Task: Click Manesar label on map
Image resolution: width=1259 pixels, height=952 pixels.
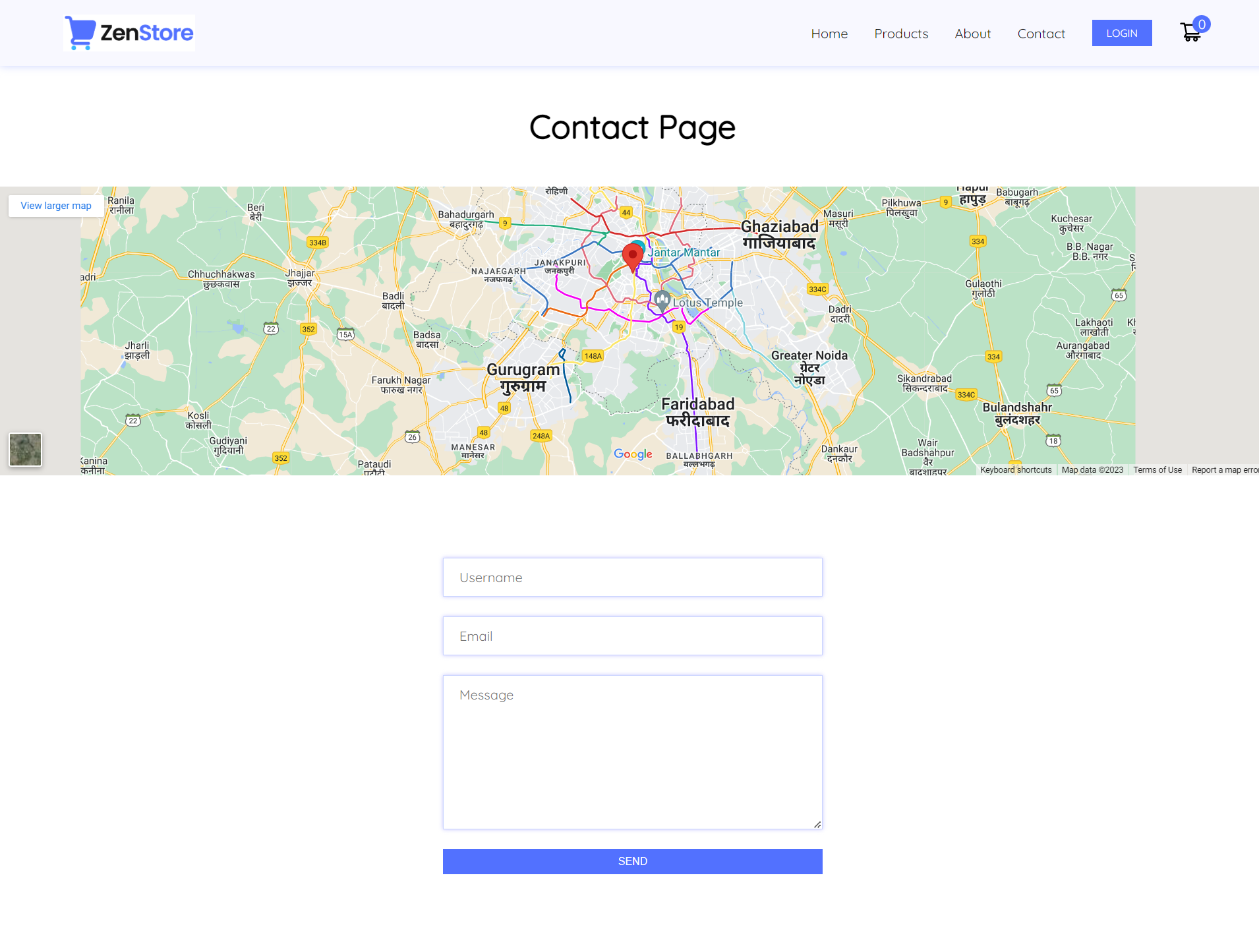Action: point(473,451)
